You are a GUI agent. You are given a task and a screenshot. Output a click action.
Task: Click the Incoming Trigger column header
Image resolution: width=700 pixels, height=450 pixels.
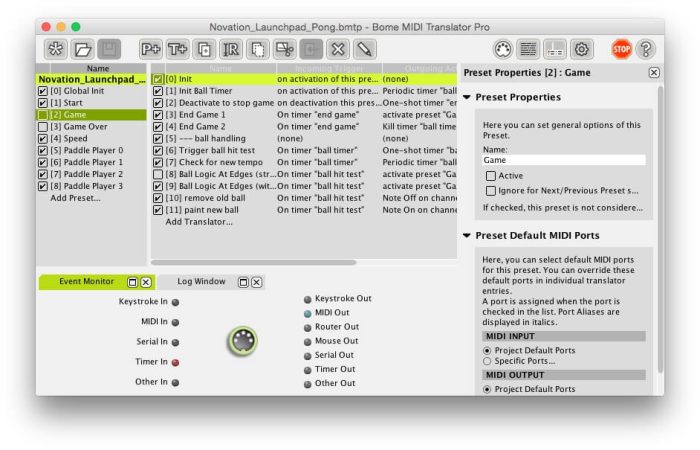pos(329,68)
